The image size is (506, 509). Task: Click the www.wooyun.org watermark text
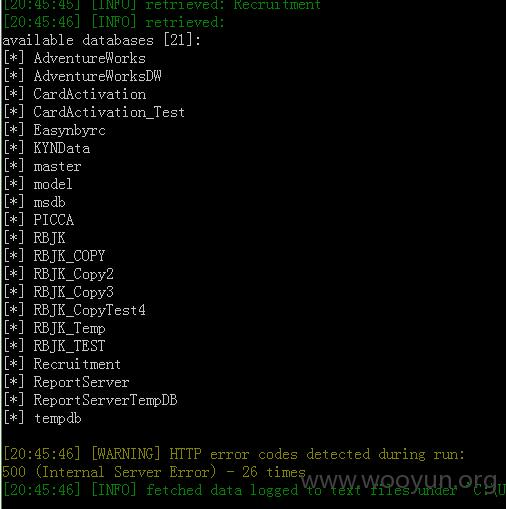point(399,481)
